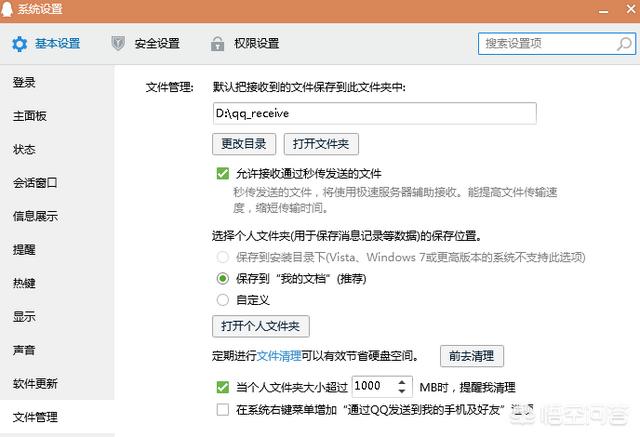Open 软件更新 in the sidebar

coord(57,384)
